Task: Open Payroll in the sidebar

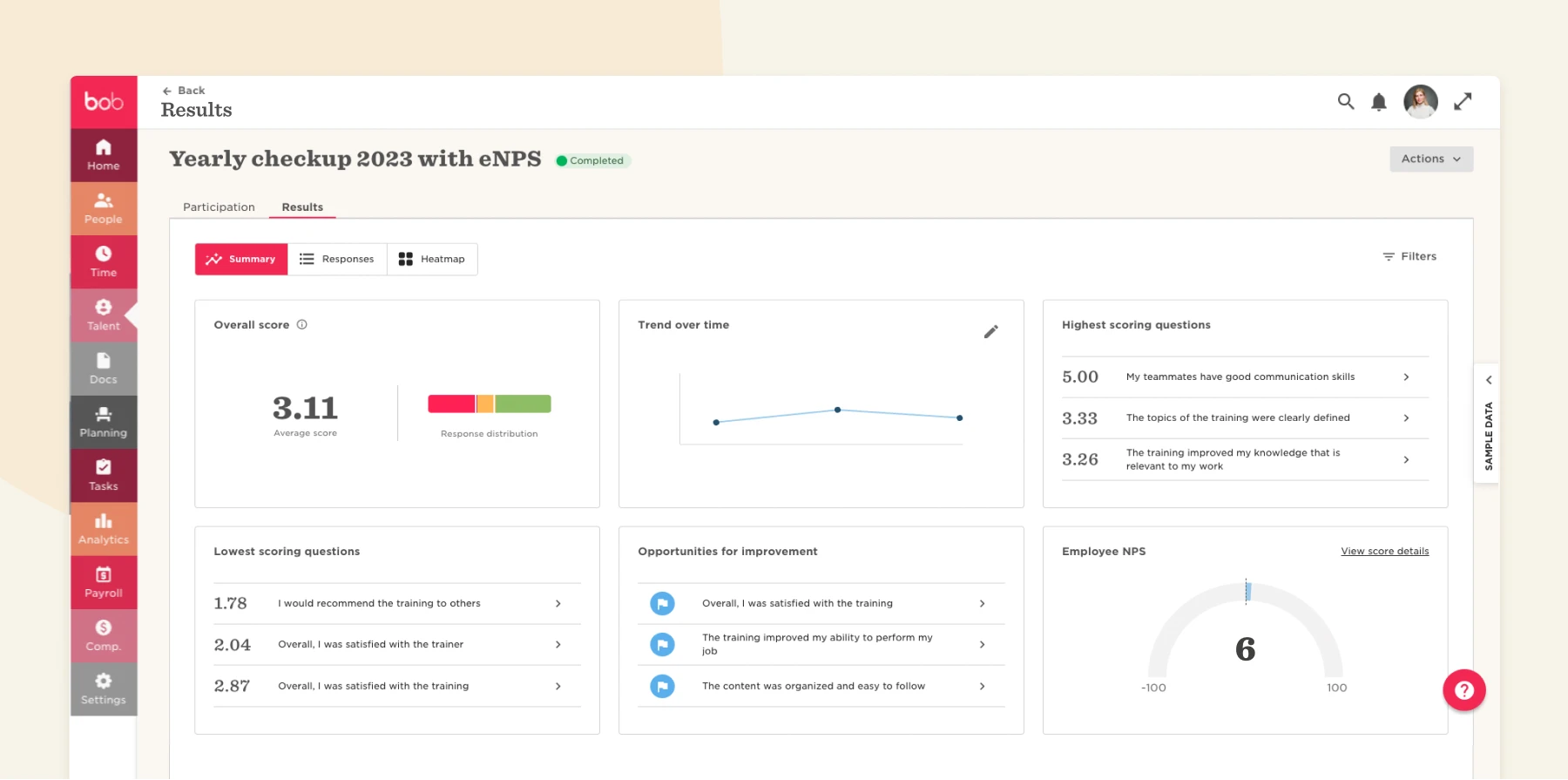Action: [104, 583]
